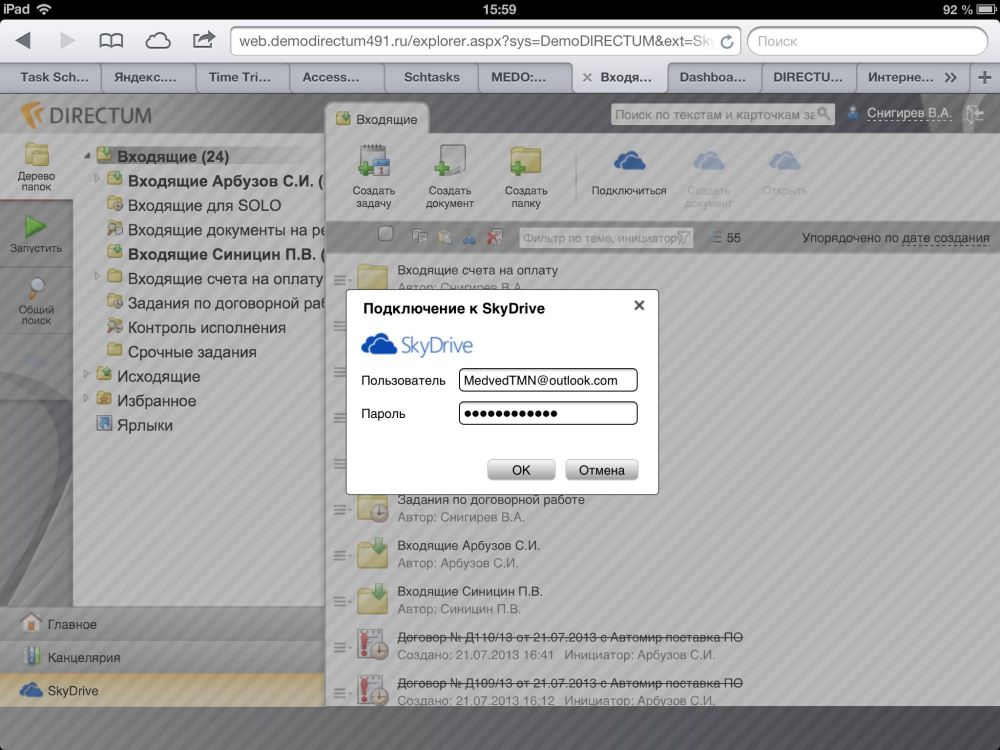Open row menu for list item Входящие Синицин П.В.
Screen dimensions: 1000x750
341,601
